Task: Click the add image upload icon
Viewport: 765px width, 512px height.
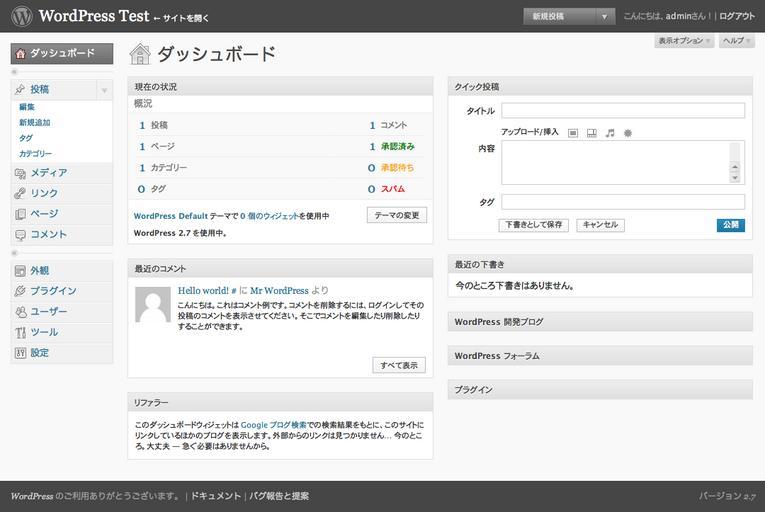Action: [x=573, y=133]
